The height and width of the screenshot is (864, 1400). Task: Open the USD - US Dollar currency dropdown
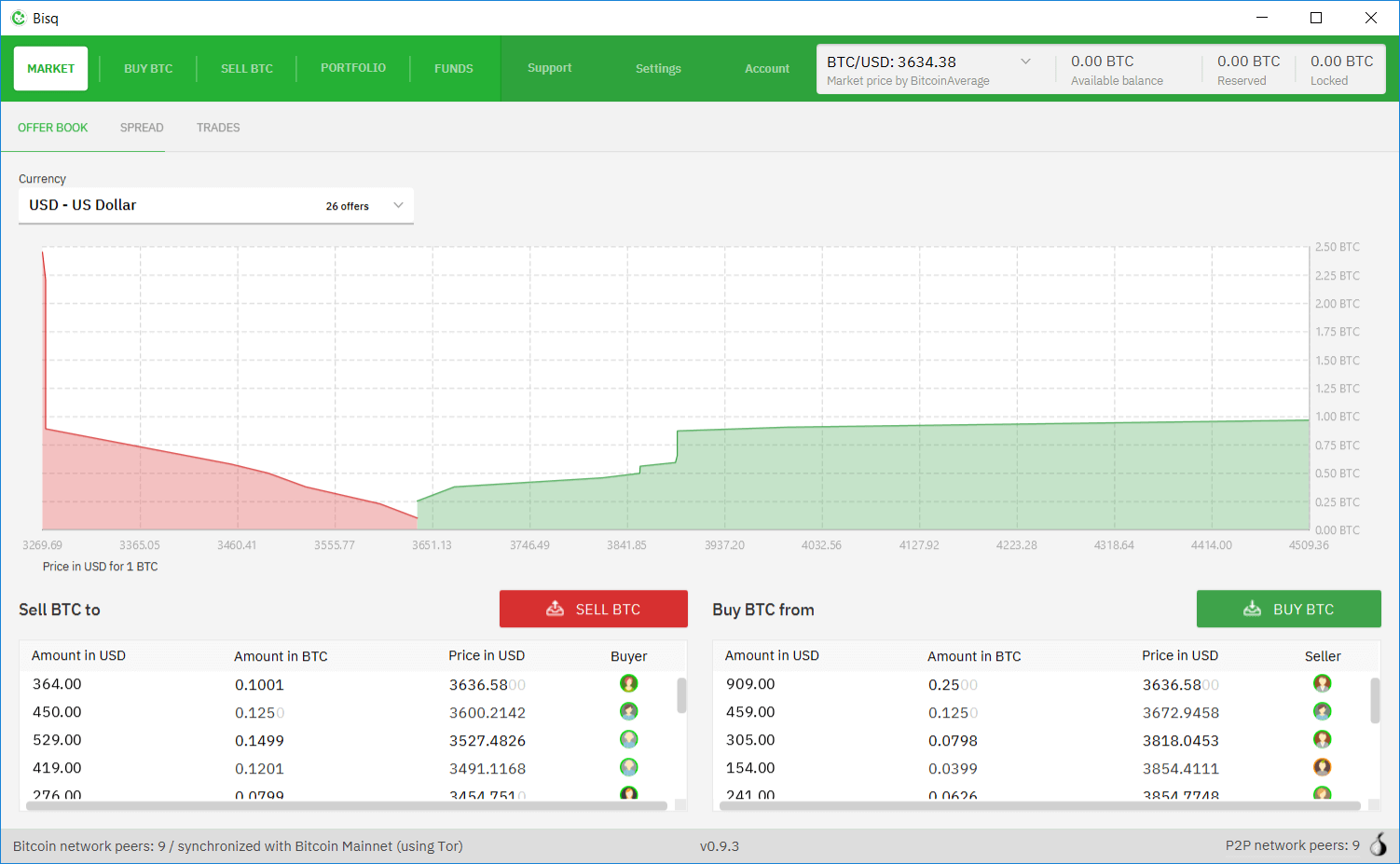tap(216, 205)
